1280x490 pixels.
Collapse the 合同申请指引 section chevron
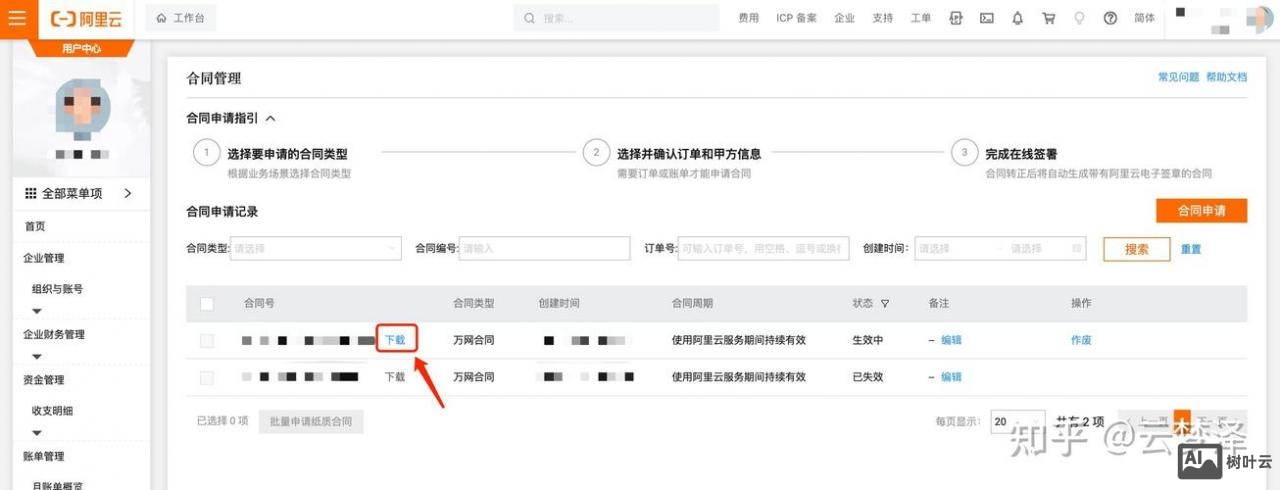pyautogui.click(x=270, y=118)
